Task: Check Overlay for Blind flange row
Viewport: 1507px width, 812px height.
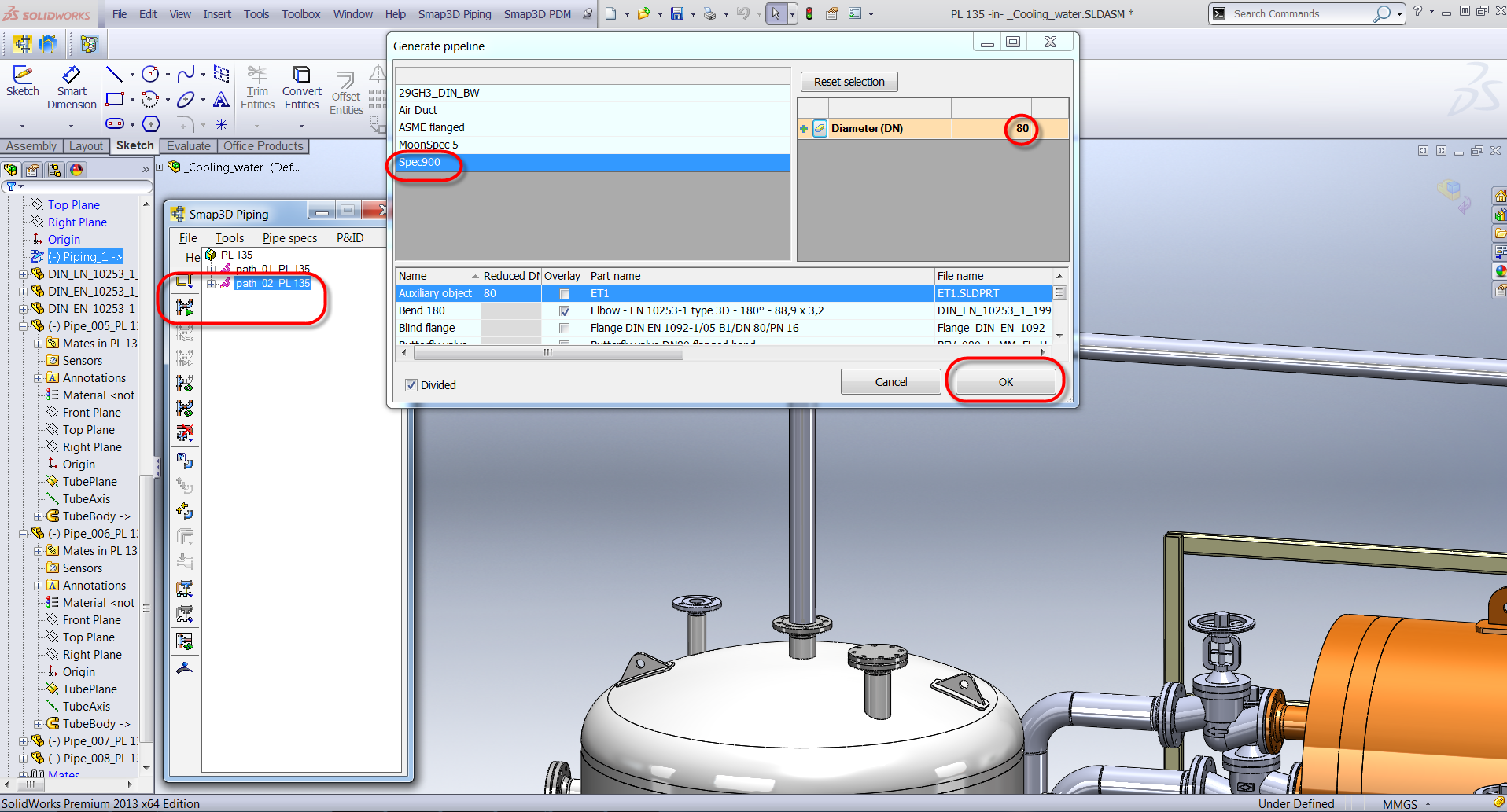Action: click(564, 329)
